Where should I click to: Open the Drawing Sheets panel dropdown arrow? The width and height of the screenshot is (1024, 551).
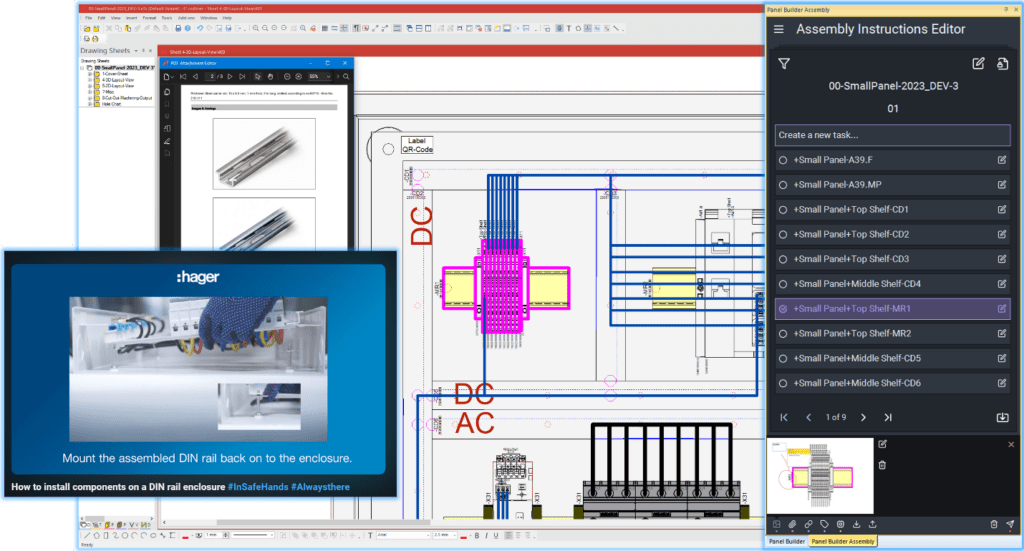136,50
